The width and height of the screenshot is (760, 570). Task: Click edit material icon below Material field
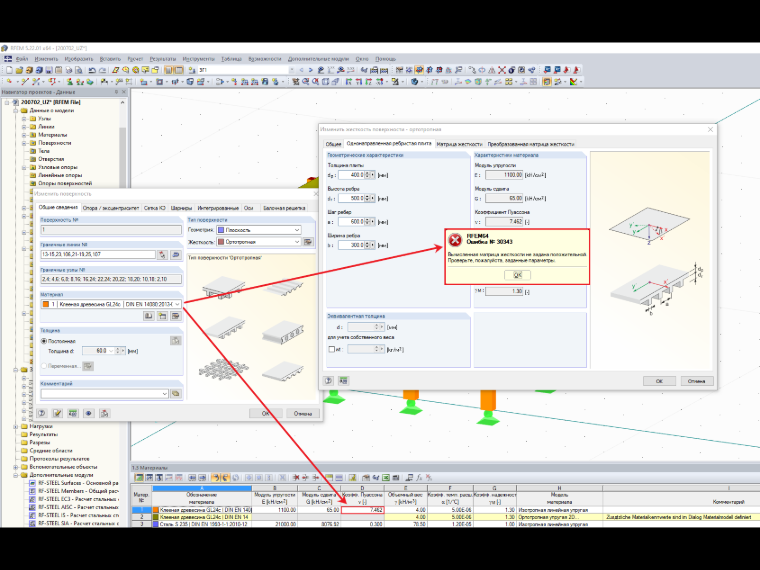(176, 316)
